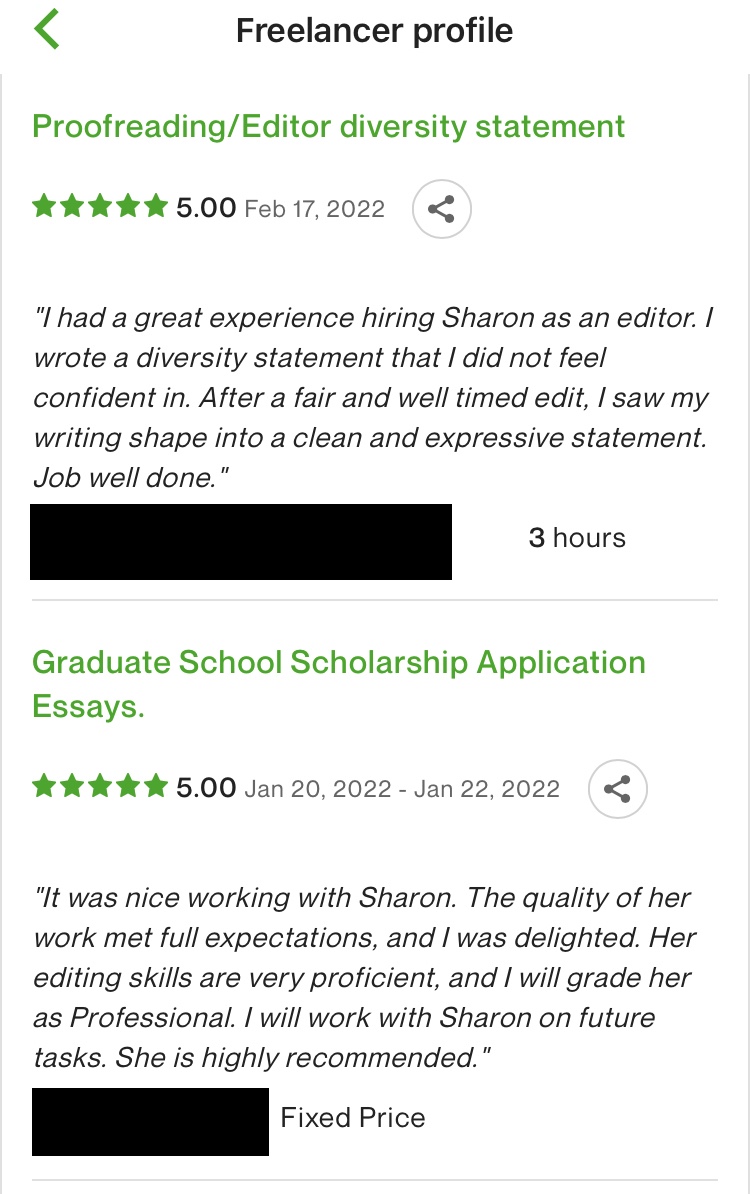Tap the redacted block beside "3 hours"

(241, 542)
